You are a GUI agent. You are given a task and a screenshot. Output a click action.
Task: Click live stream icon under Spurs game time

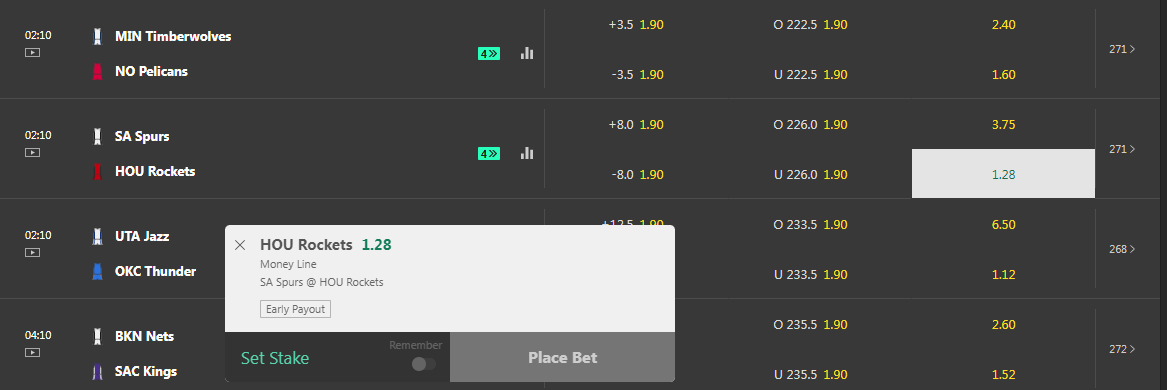[x=32, y=152]
